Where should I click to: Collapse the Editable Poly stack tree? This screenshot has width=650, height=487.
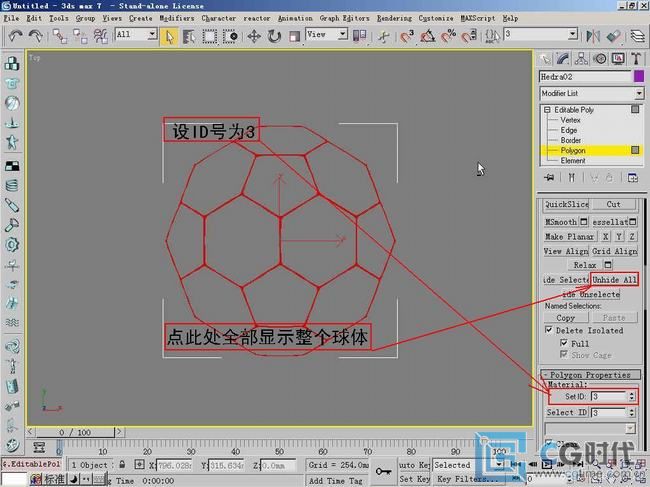click(547, 110)
